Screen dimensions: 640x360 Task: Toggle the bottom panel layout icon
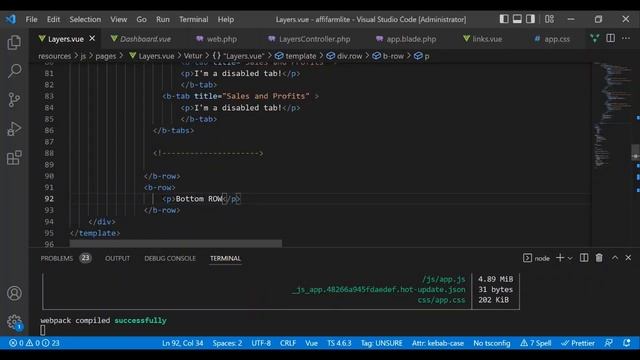click(x=517, y=19)
